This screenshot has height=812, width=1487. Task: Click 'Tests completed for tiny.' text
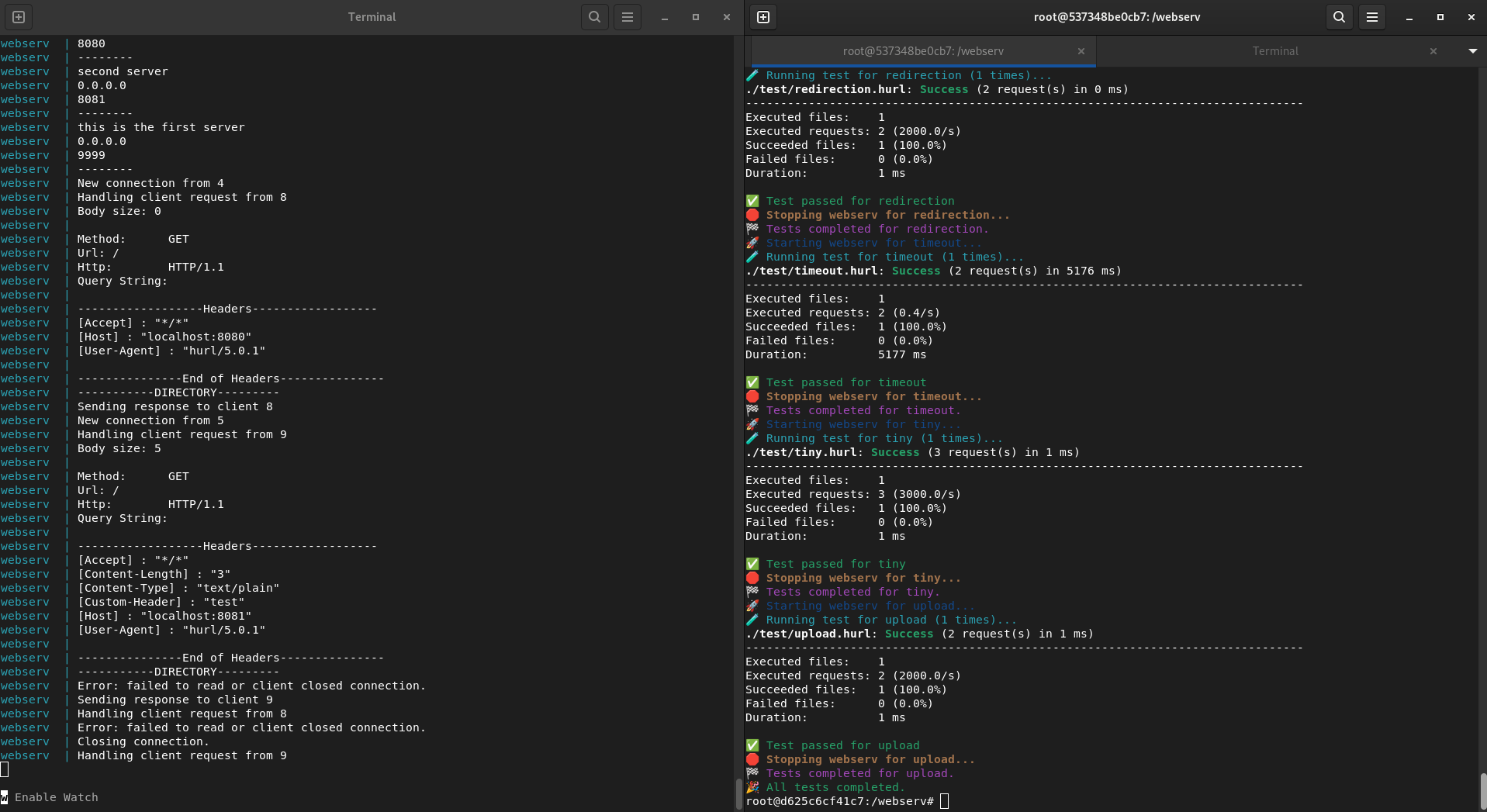853,592
